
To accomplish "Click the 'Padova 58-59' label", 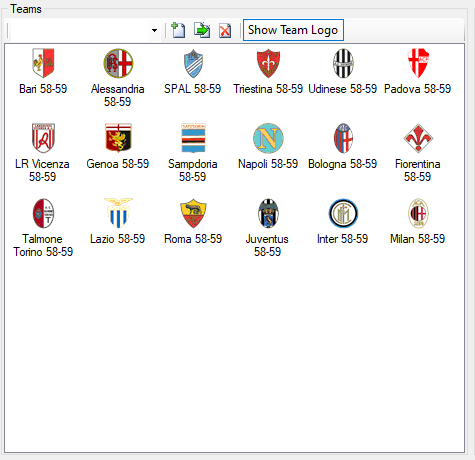I will pyautogui.click(x=418, y=89).
